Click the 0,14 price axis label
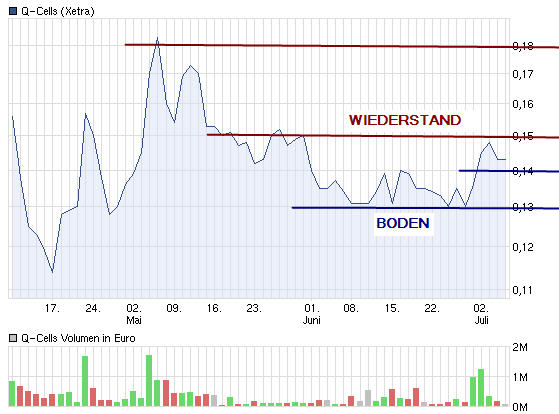Viewport: 559px width, 414px height. pyautogui.click(x=523, y=171)
